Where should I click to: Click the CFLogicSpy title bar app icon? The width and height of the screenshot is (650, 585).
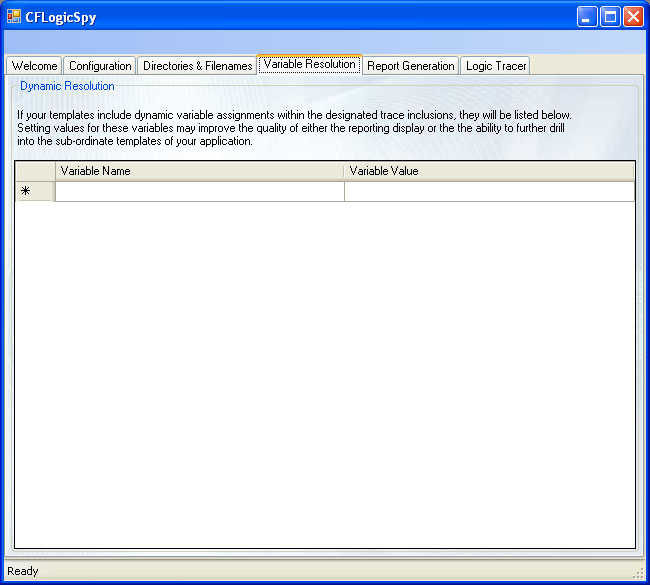click(x=14, y=17)
